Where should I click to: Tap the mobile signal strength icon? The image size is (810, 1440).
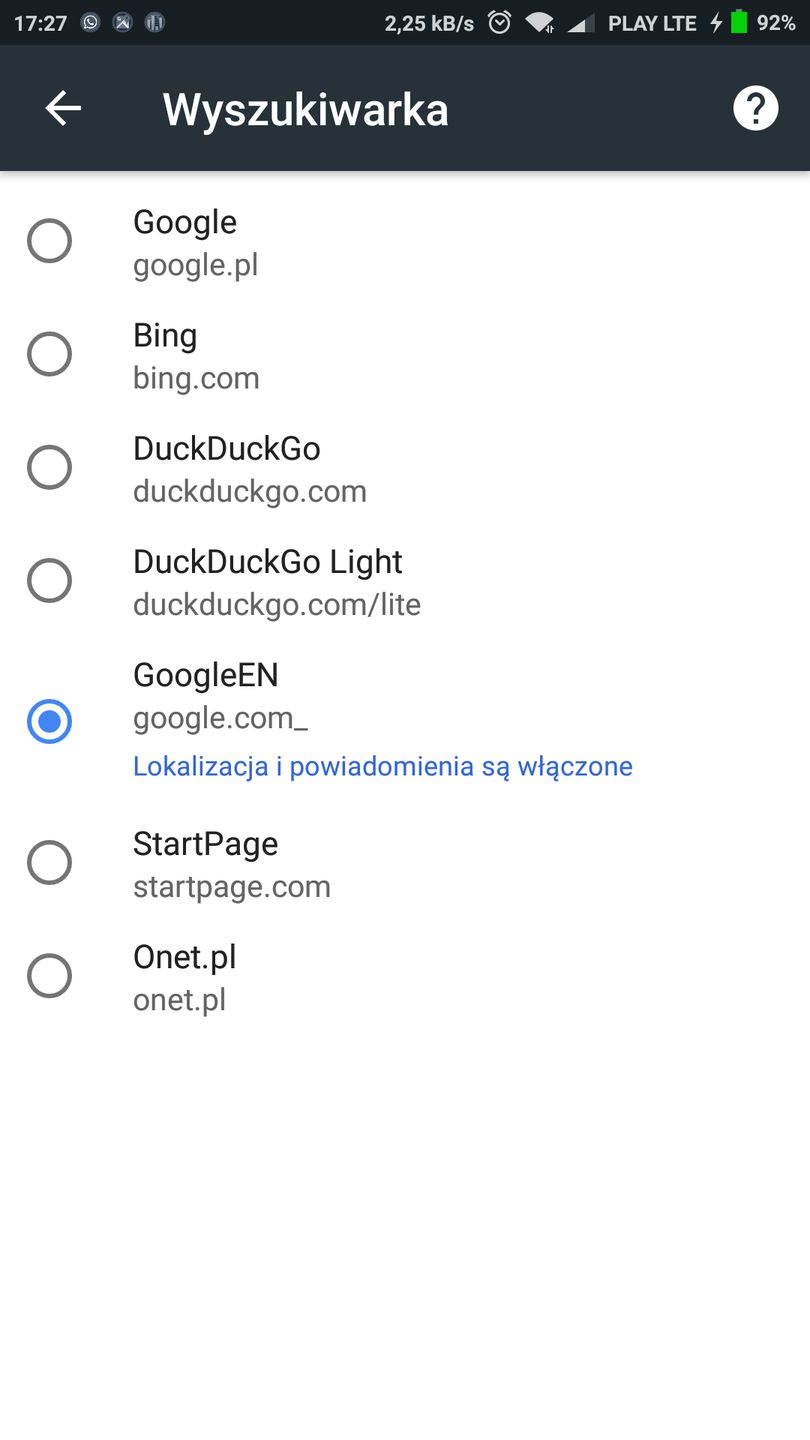580,22
